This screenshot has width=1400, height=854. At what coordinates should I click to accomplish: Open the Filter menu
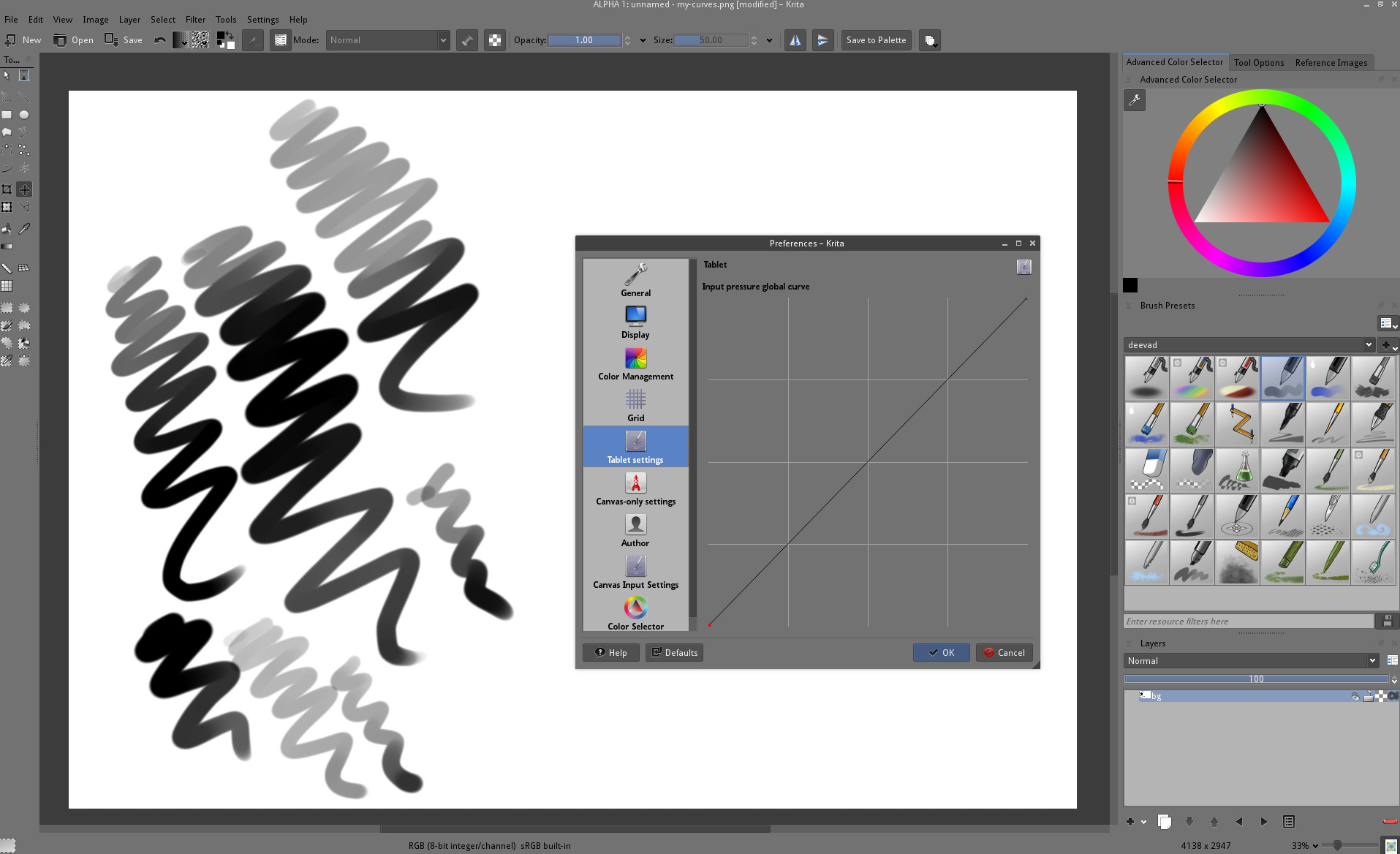click(x=195, y=20)
